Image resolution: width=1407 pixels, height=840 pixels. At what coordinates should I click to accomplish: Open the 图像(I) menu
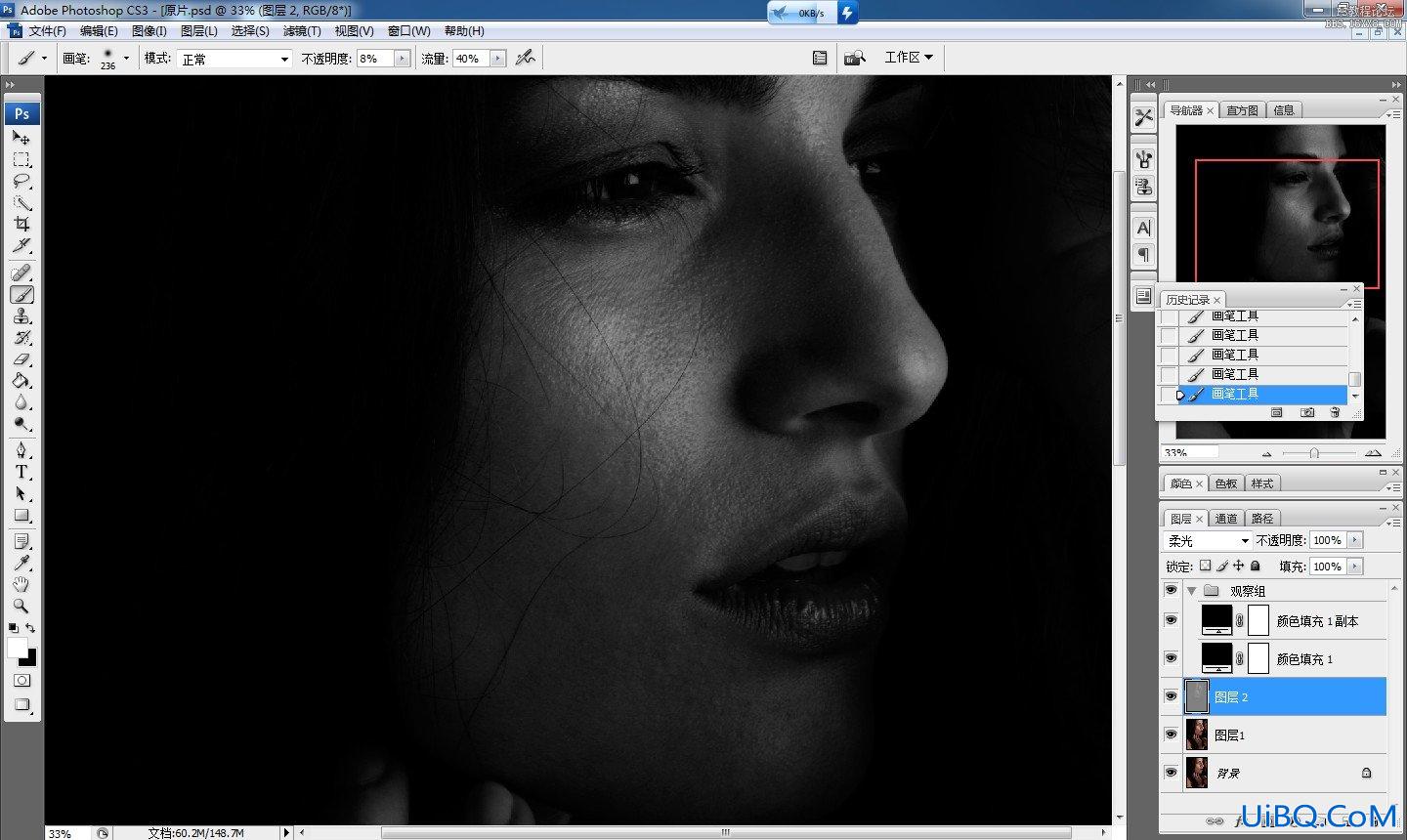tap(149, 31)
